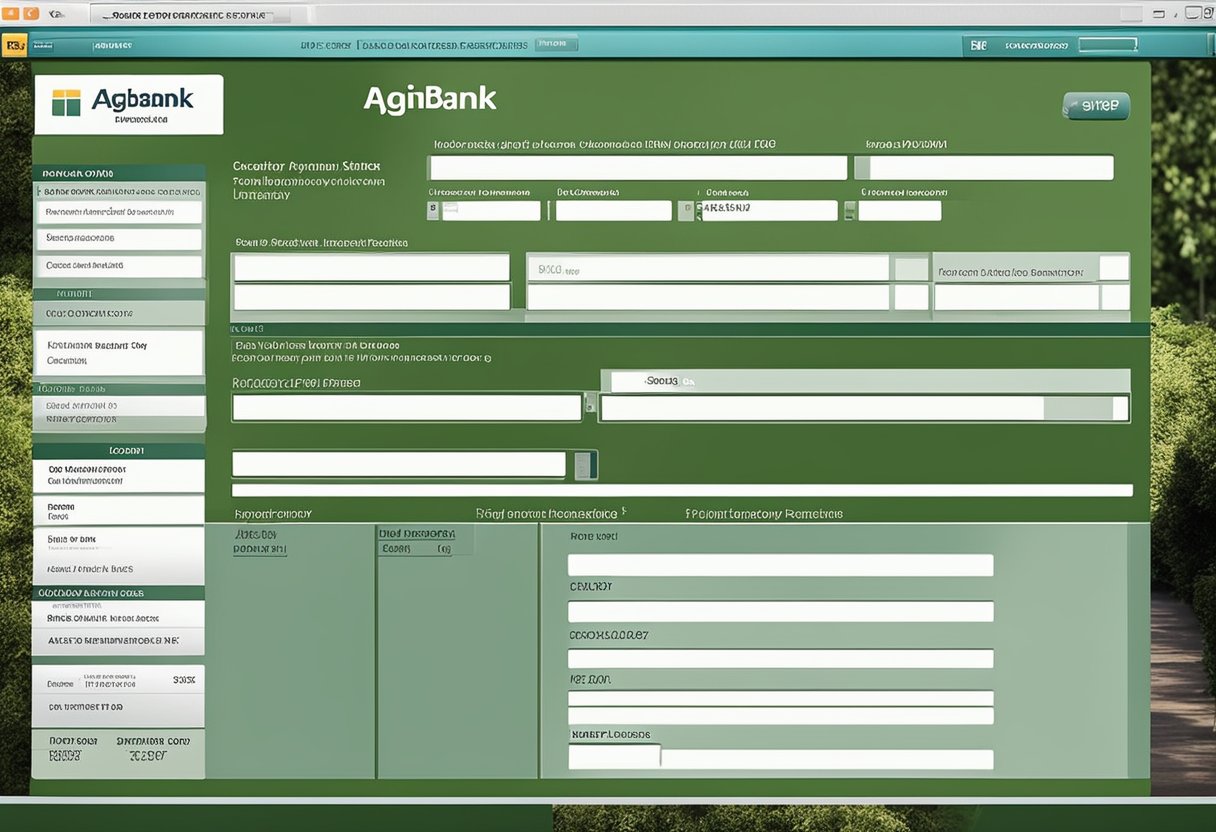This screenshot has height=832, width=1216.
Task: Click the File icon on the top-right toolbar
Action: [977, 44]
